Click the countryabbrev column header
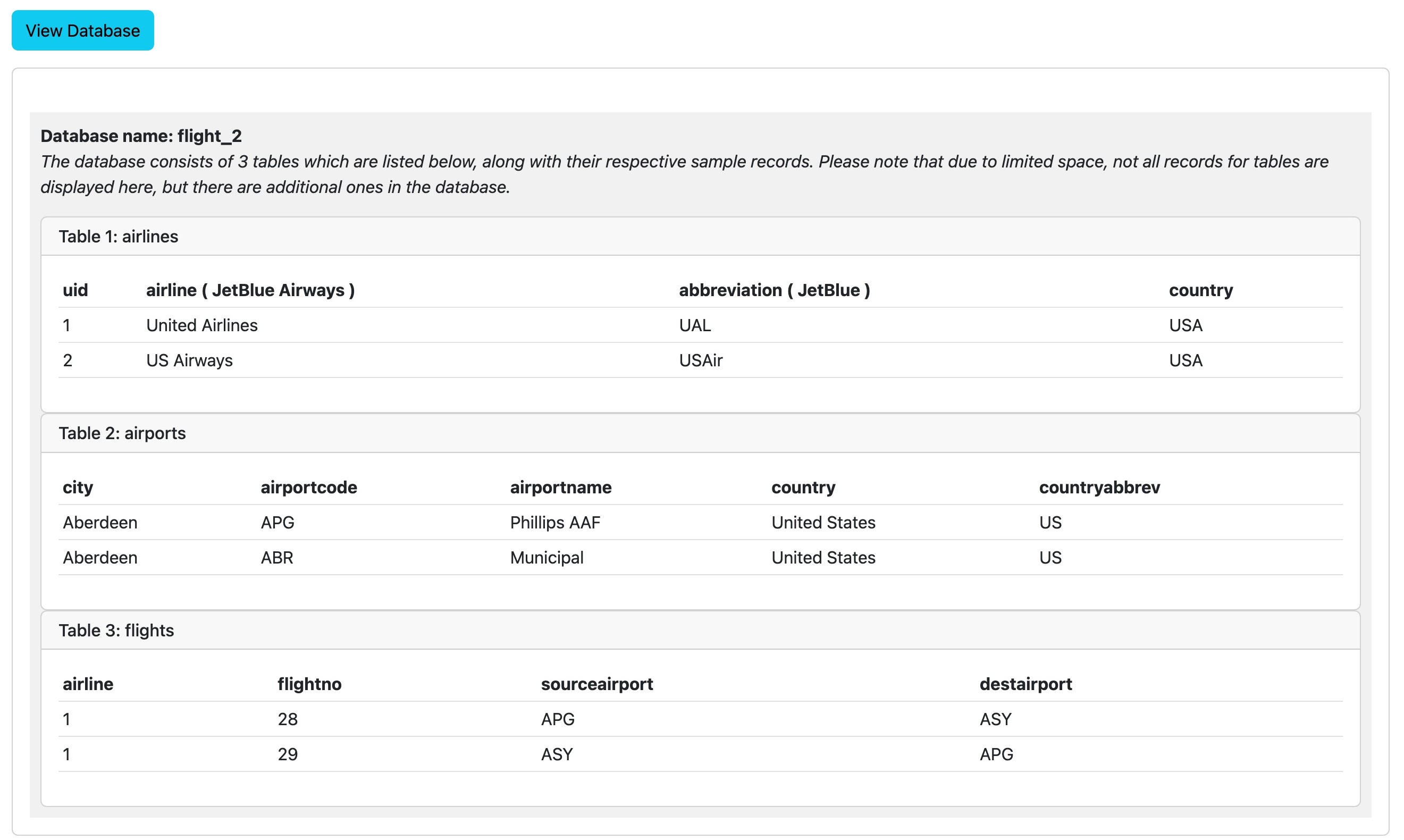The image size is (1404, 840). pyautogui.click(x=1099, y=488)
